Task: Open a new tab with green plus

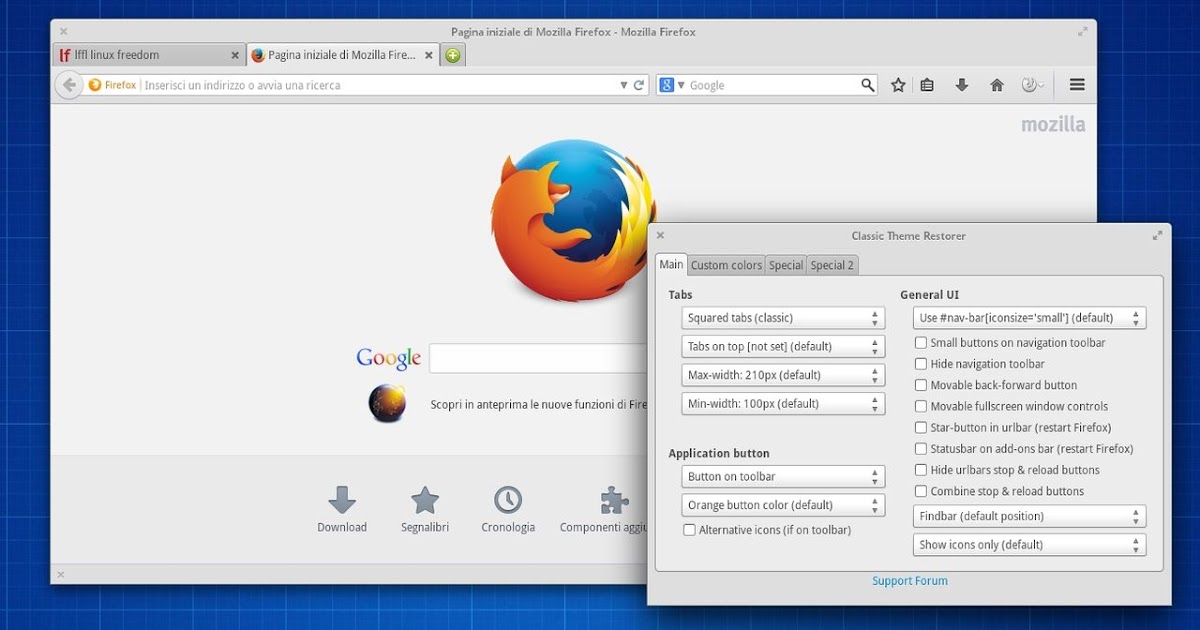Action: pos(453,55)
